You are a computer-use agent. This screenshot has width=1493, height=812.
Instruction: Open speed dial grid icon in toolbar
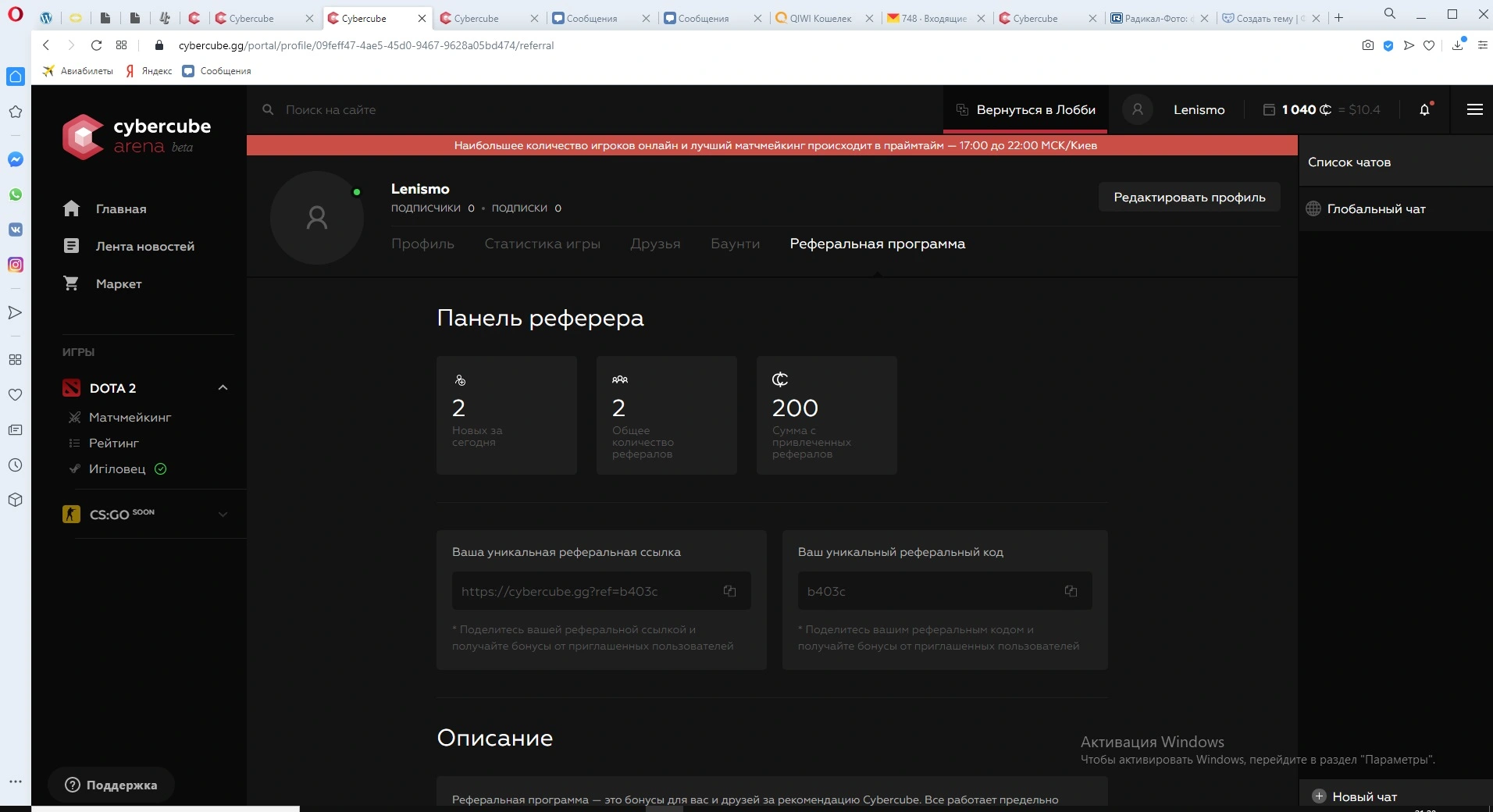pos(121,45)
